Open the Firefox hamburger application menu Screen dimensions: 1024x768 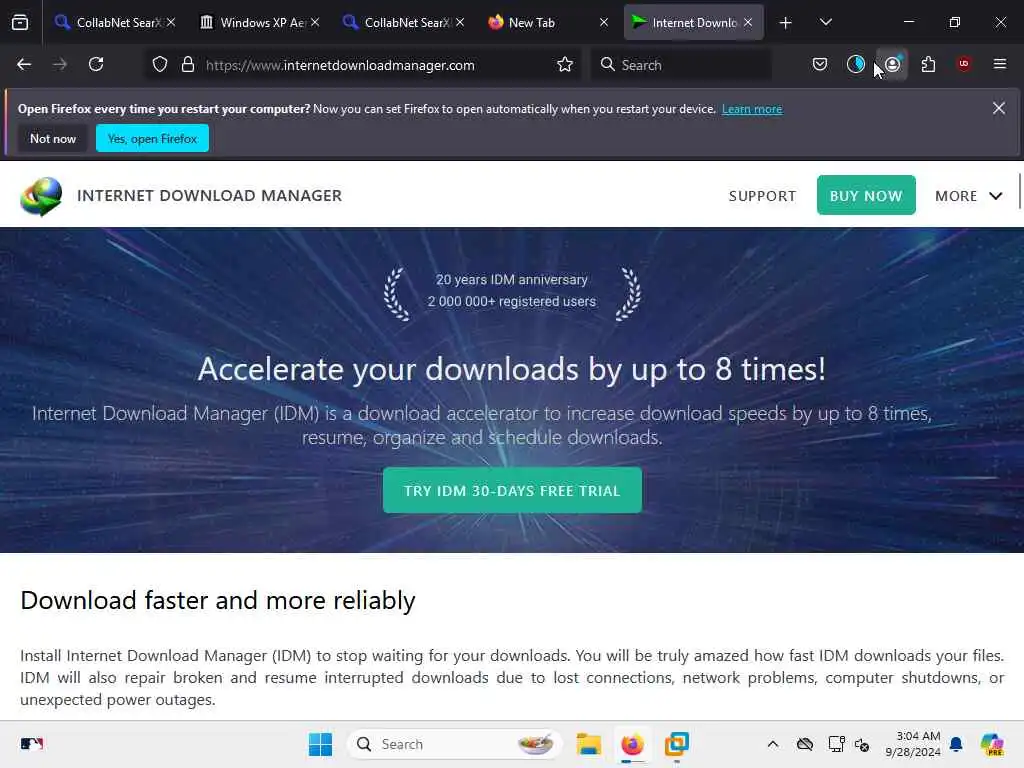pyautogui.click(x=1000, y=64)
